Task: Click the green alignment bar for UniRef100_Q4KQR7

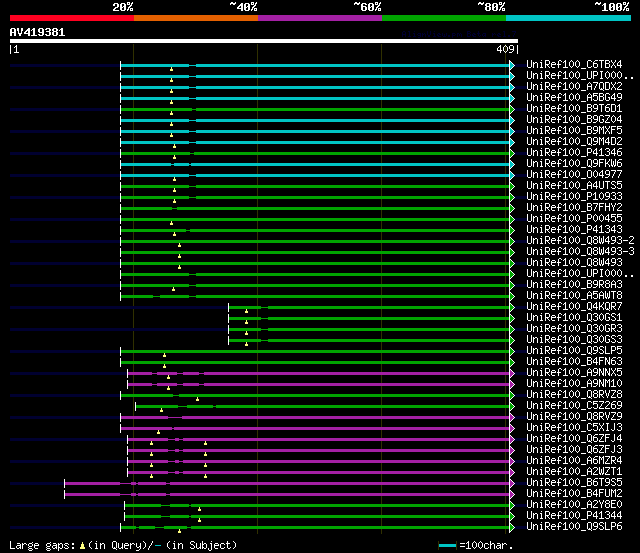Action: (369, 307)
